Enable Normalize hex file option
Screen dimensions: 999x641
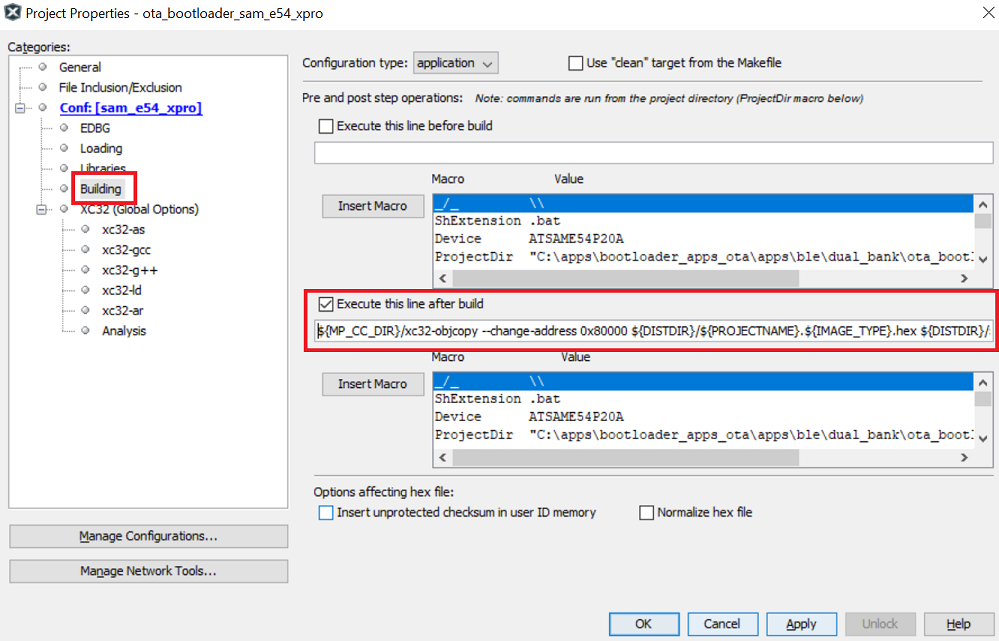647,512
